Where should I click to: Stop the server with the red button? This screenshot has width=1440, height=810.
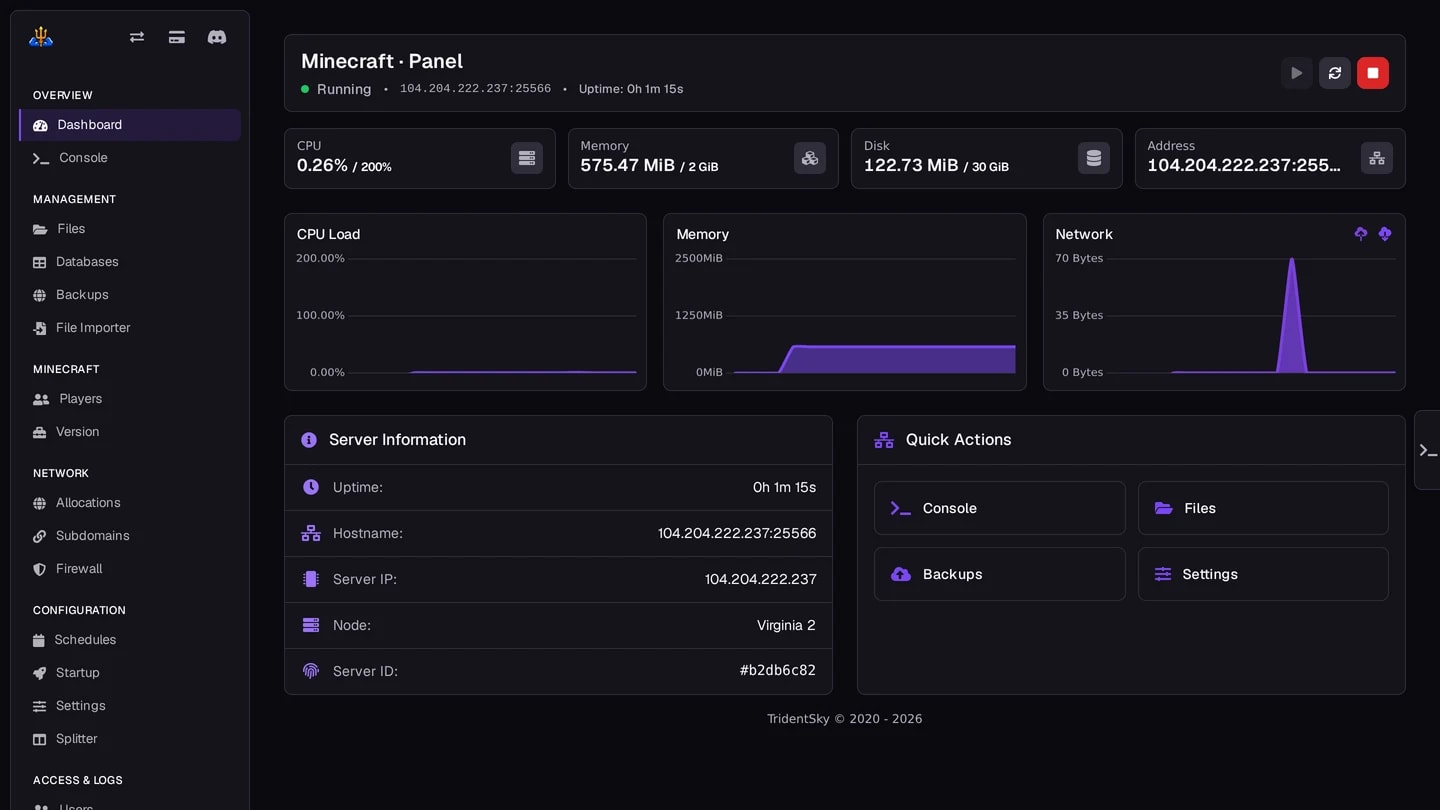(x=1373, y=73)
